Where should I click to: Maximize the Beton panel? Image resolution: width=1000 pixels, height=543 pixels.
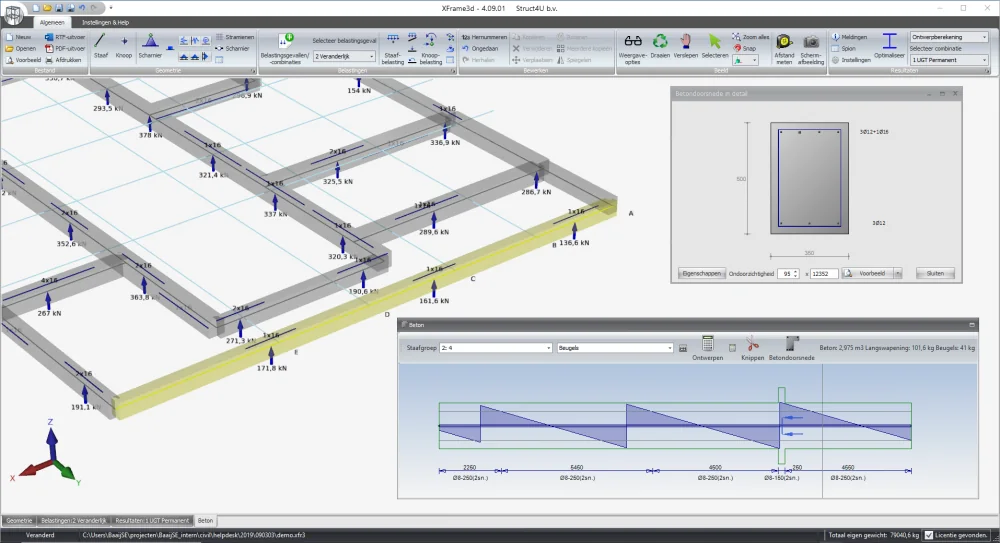point(971,325)
